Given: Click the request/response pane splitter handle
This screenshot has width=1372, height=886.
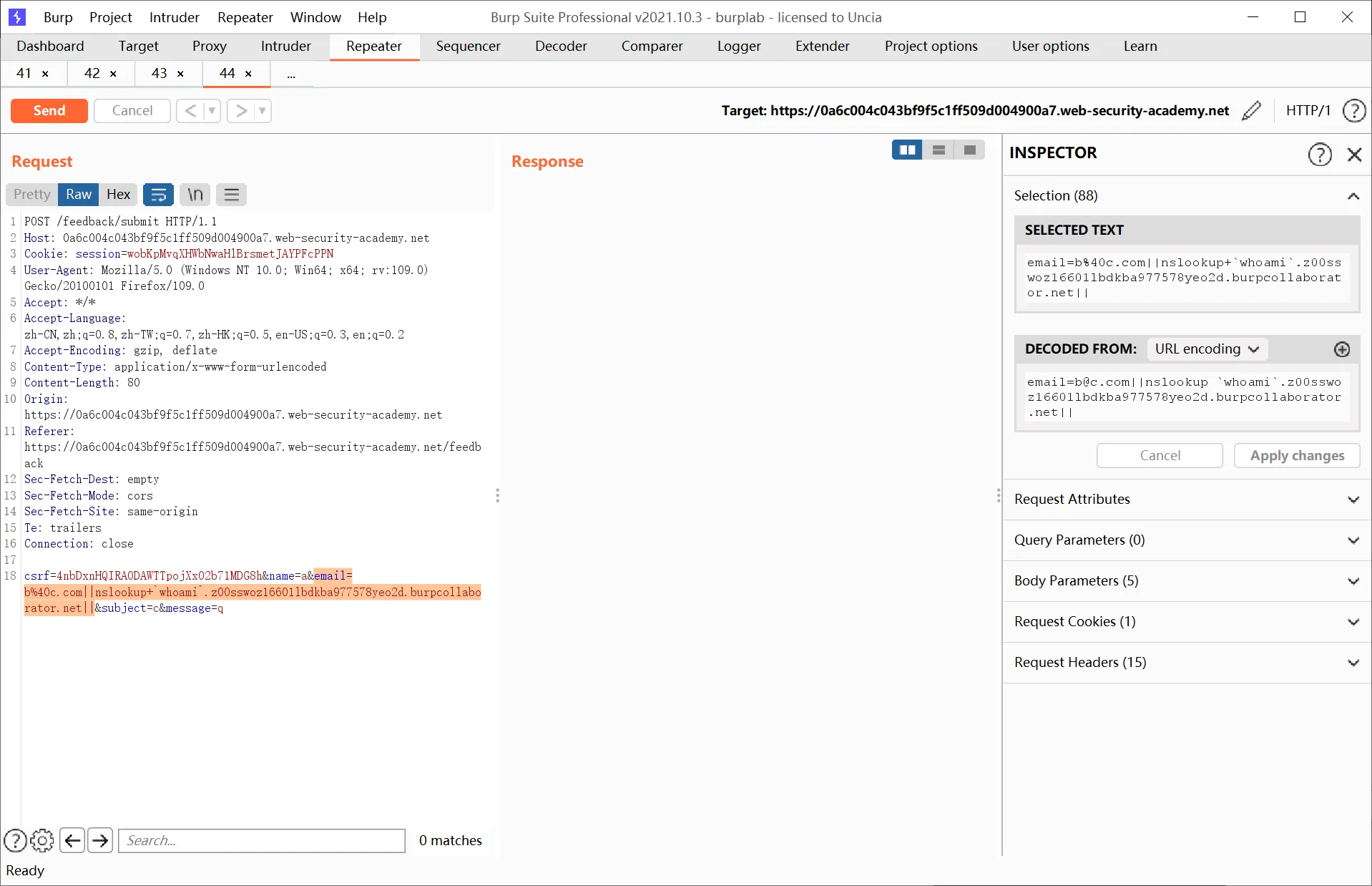Looking at the screenshot, I should point(498,495).
